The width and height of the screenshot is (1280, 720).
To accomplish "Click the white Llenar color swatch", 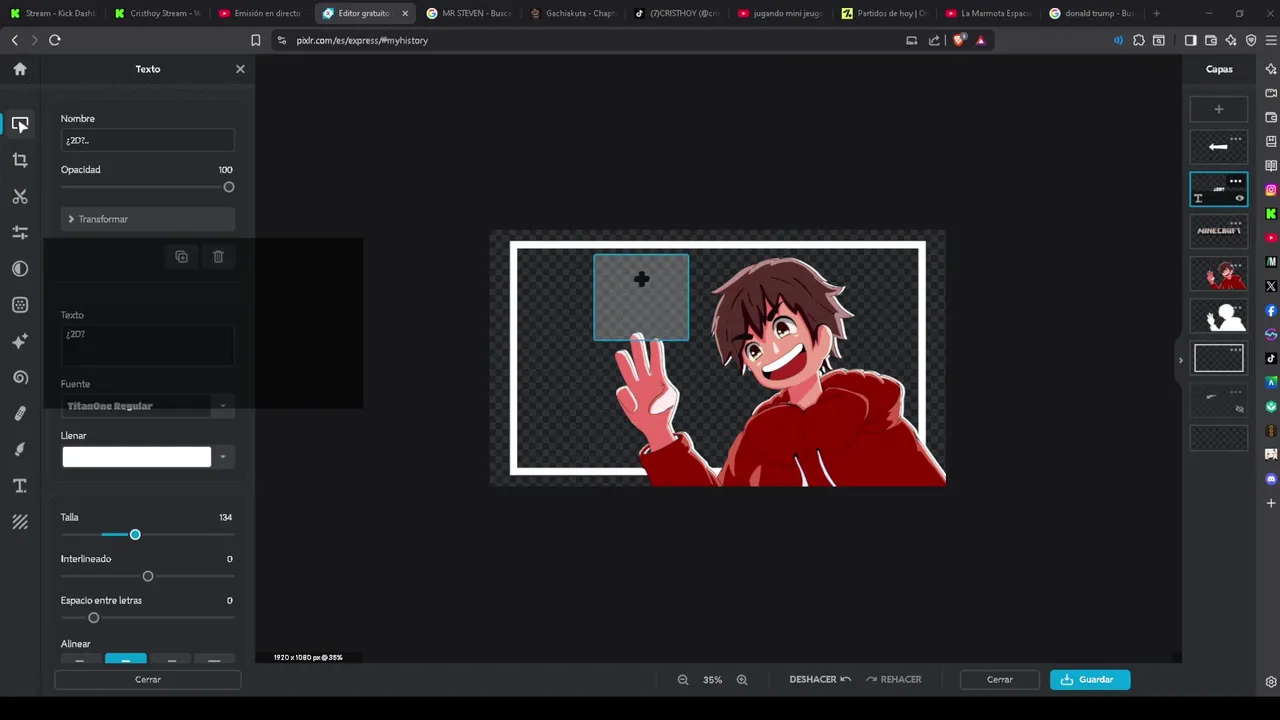I will click(137, 457).
